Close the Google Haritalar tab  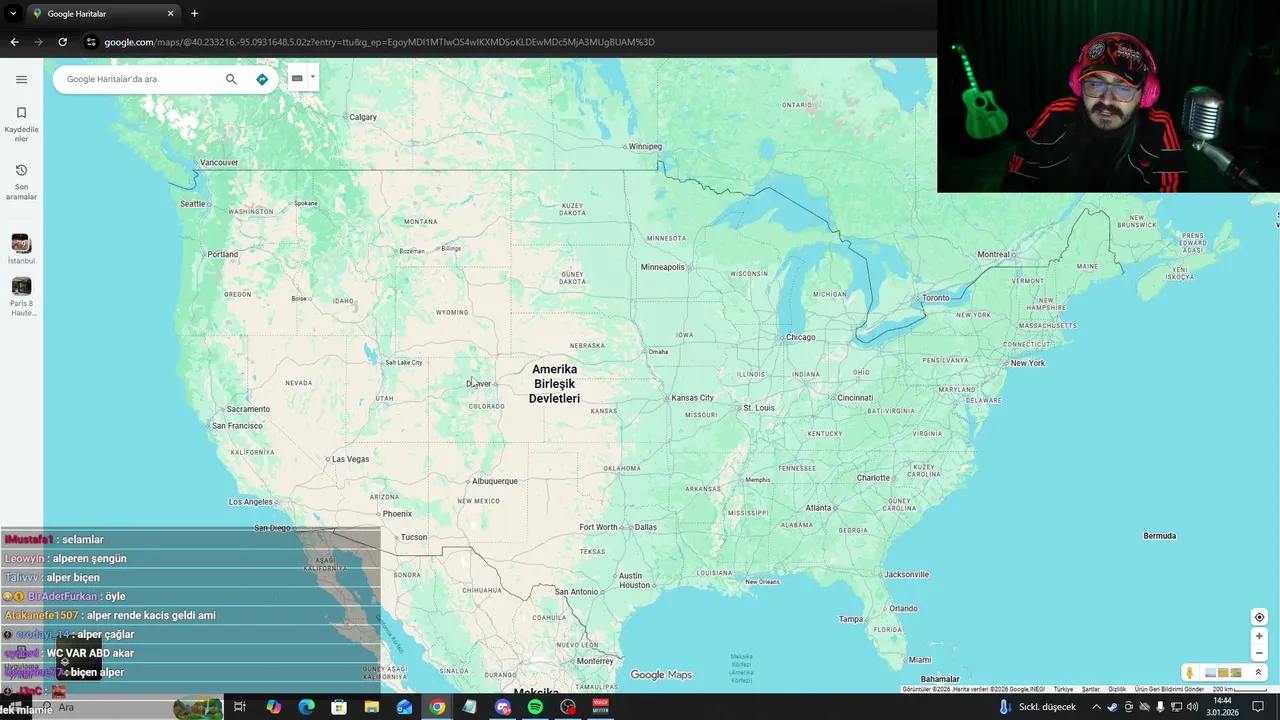pos(170,14)
